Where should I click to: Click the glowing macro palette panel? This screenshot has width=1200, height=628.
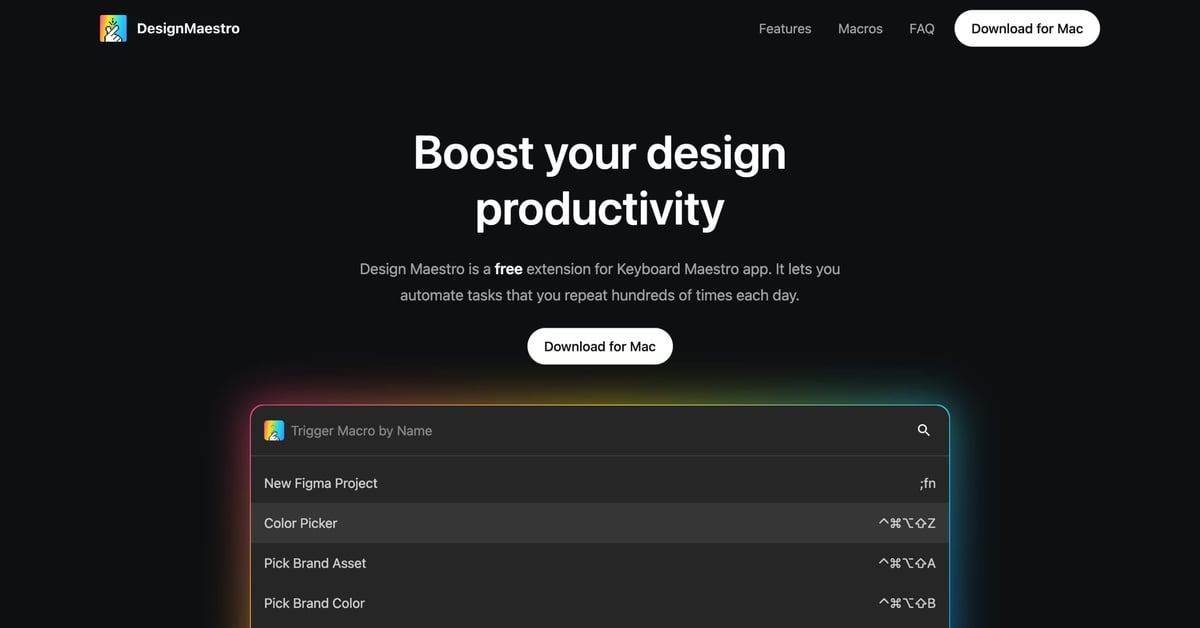(600, 510)
